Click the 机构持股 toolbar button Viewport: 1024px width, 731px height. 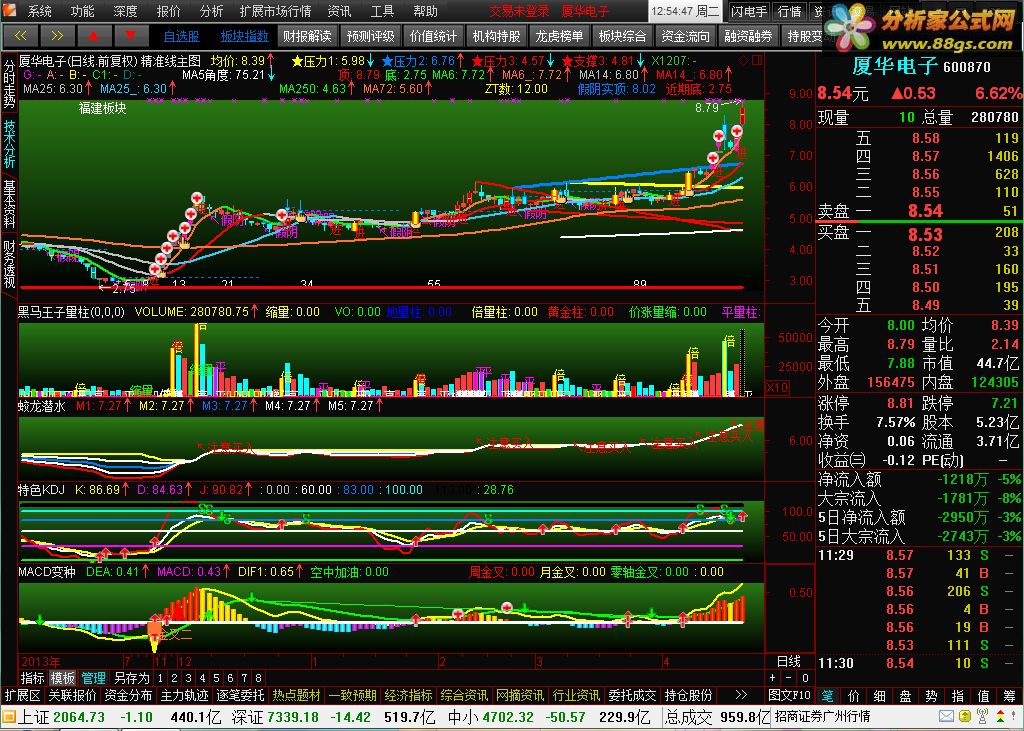pos(496,36)
